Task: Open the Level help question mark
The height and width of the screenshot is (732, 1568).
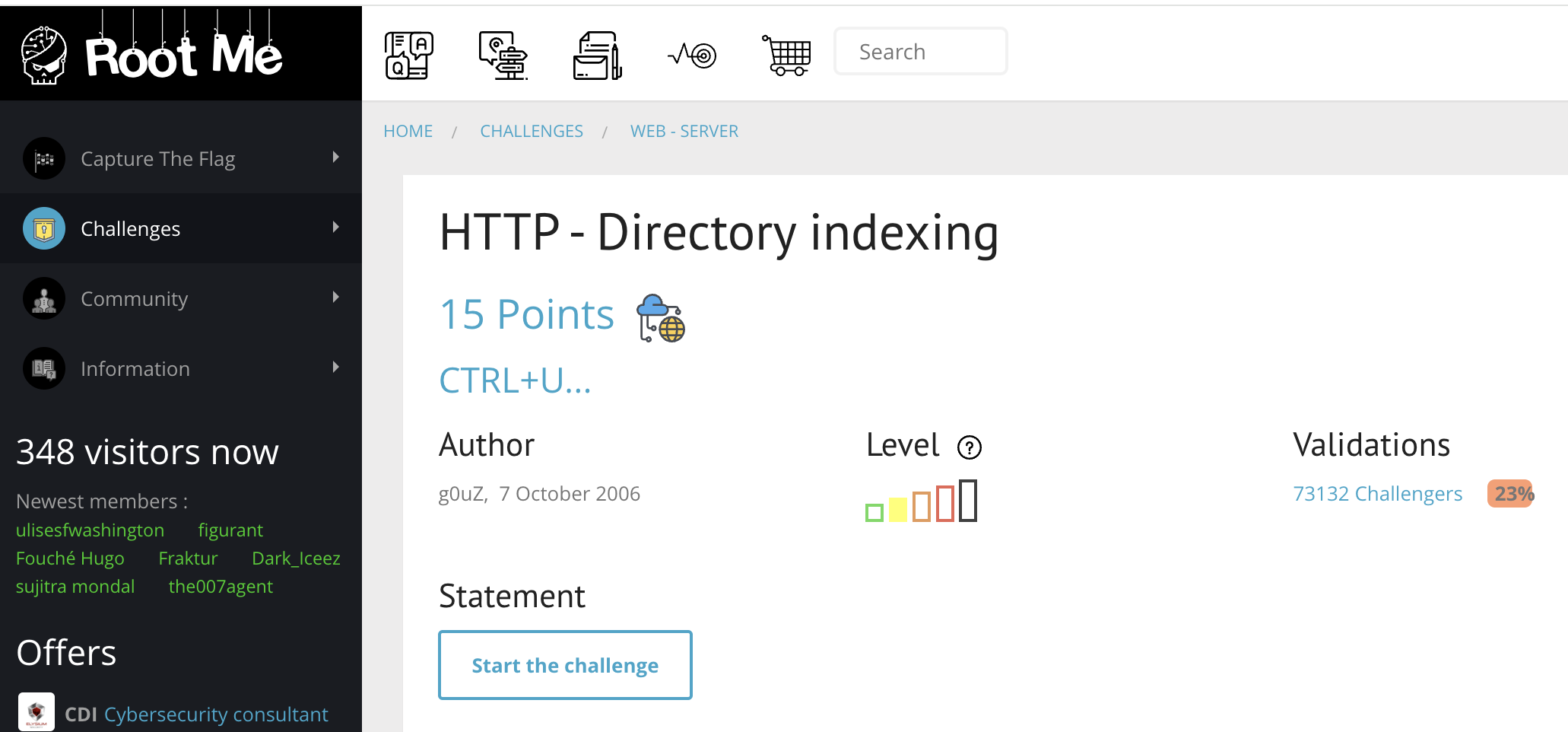Action: 969,448
